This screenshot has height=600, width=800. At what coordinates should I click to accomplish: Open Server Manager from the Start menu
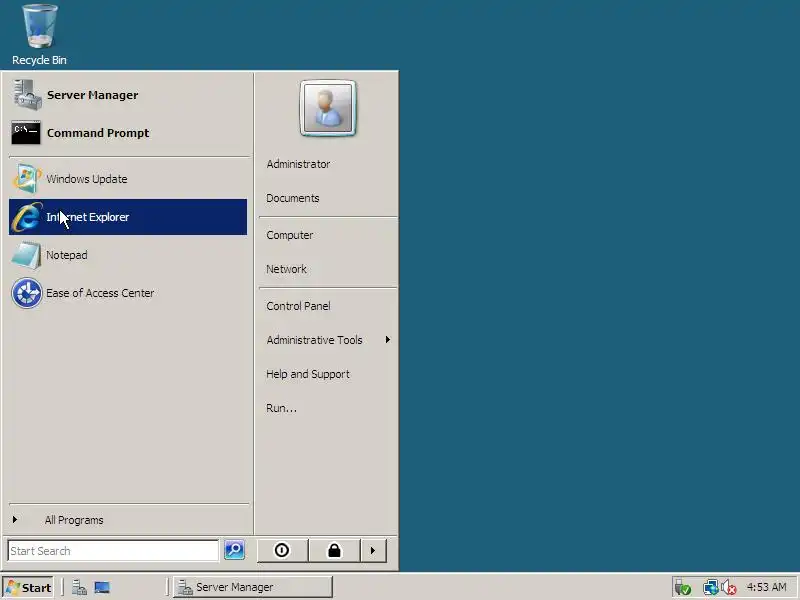(128, 95)
